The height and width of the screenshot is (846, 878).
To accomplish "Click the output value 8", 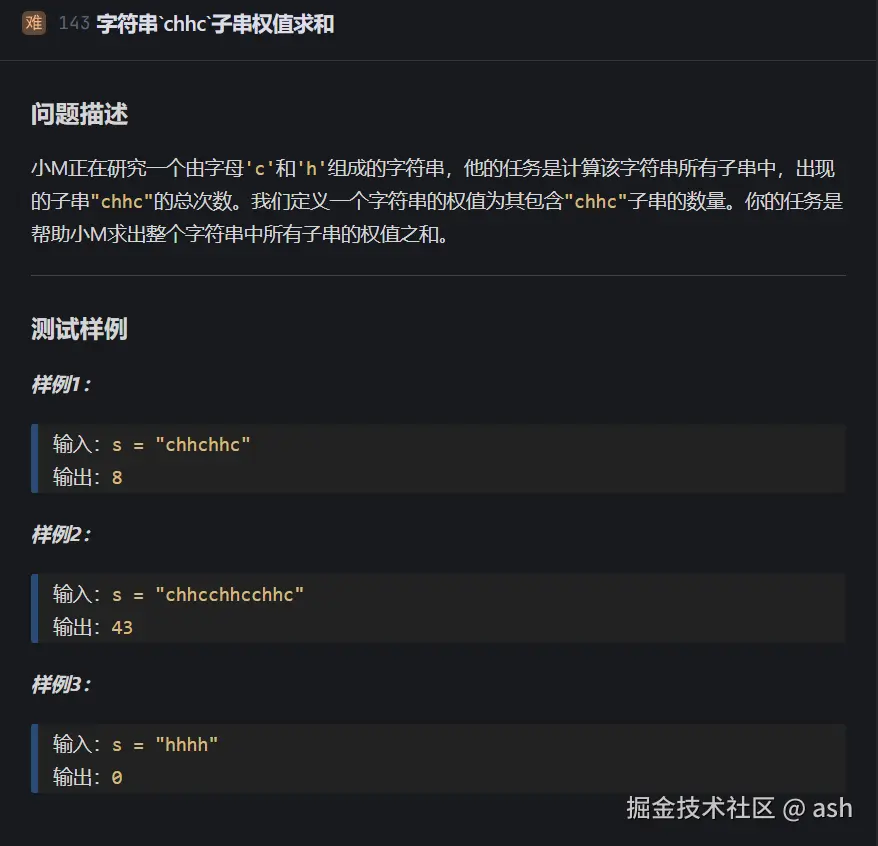I will click(117, 478).
